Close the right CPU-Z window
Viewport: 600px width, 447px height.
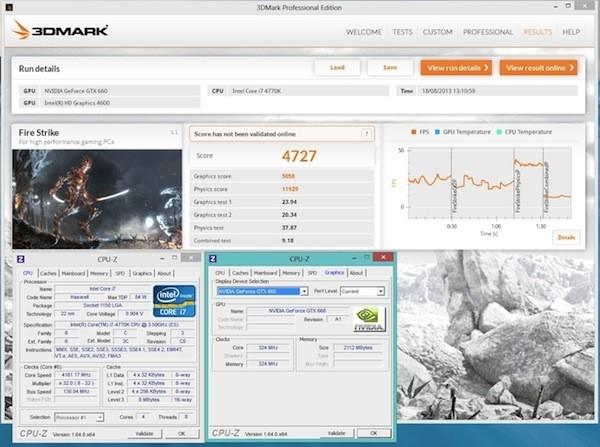point(383,257)
